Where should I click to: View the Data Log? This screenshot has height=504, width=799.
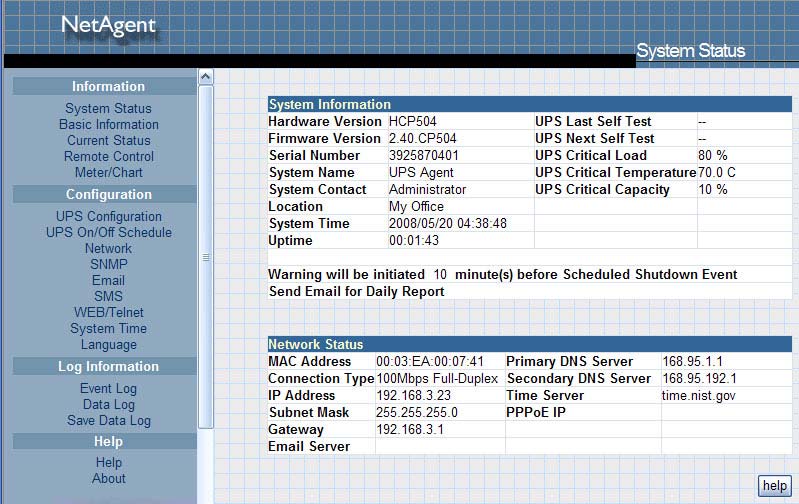click(109, 405)
